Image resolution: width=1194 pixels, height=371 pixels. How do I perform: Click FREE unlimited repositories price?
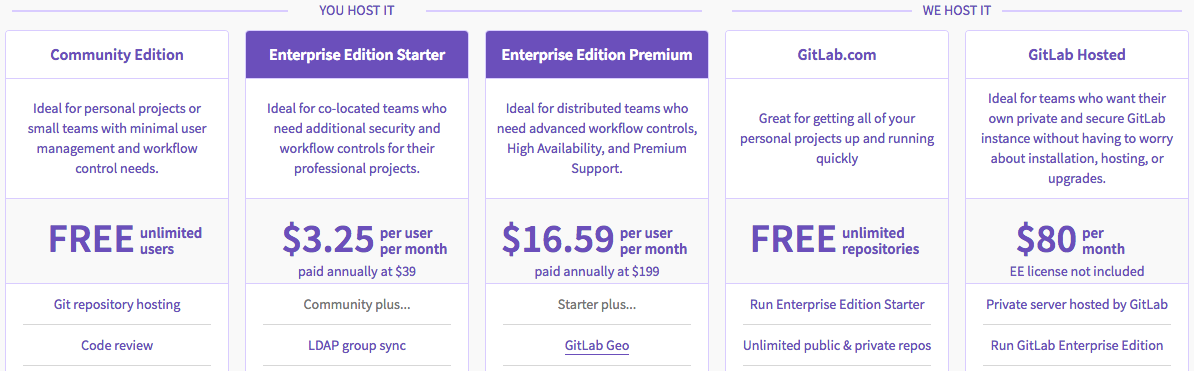835,240
